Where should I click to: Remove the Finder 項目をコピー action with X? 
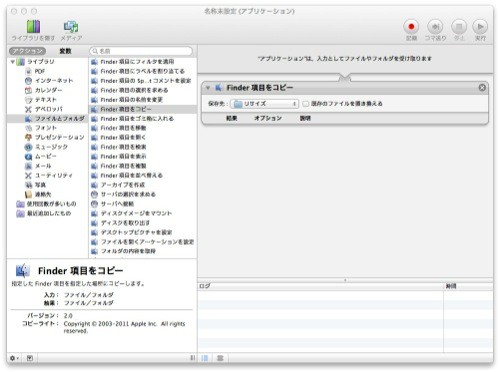tap(482, 88)
